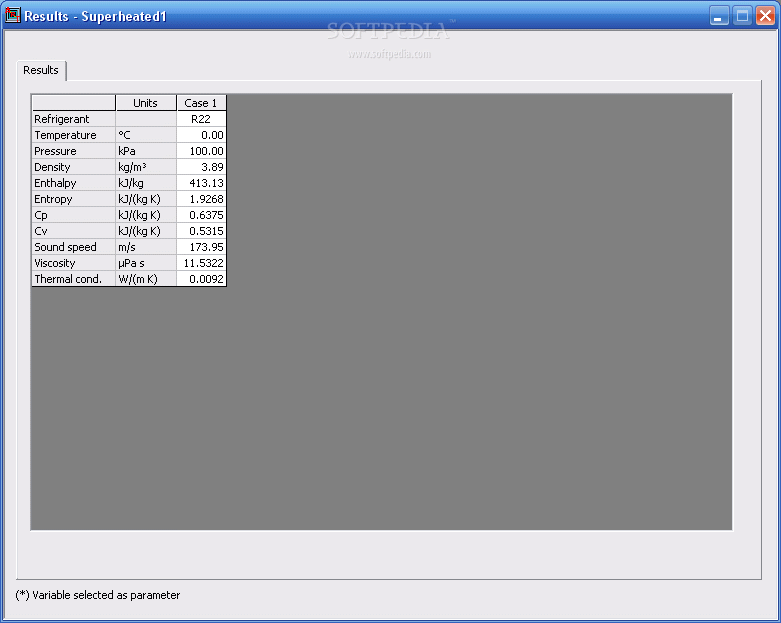This screenshot has height=623, width=781.
Task: Select the 3.89 density value
Action: 201,167
